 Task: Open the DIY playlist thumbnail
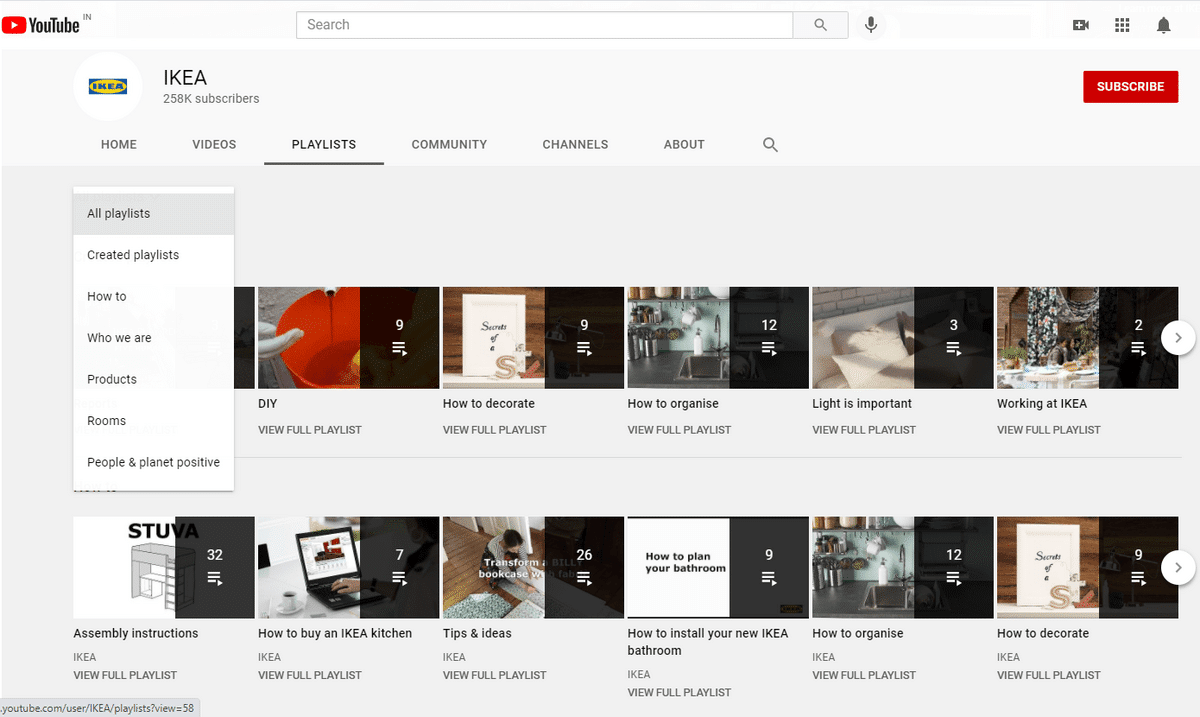click(x=349, y=338)
